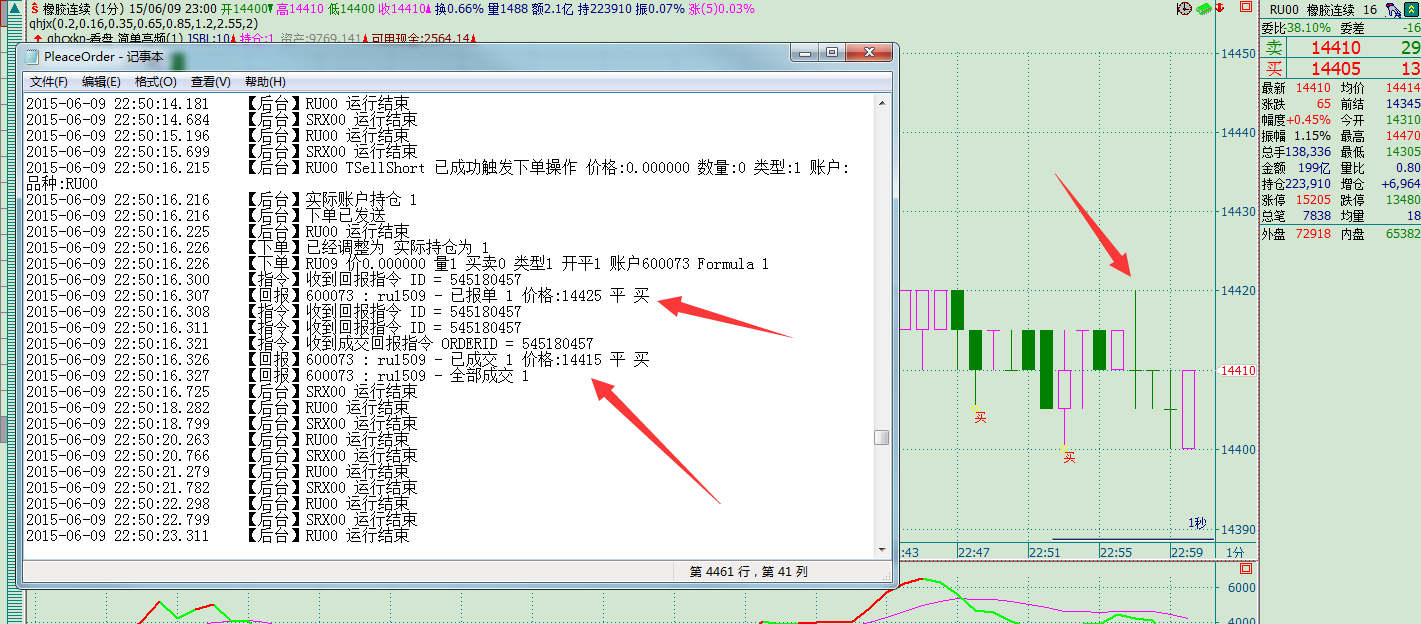This screenshot has height=624, width=1421.
Task: Click Notepad scrollbar up arrow
Action: (881, 102)
